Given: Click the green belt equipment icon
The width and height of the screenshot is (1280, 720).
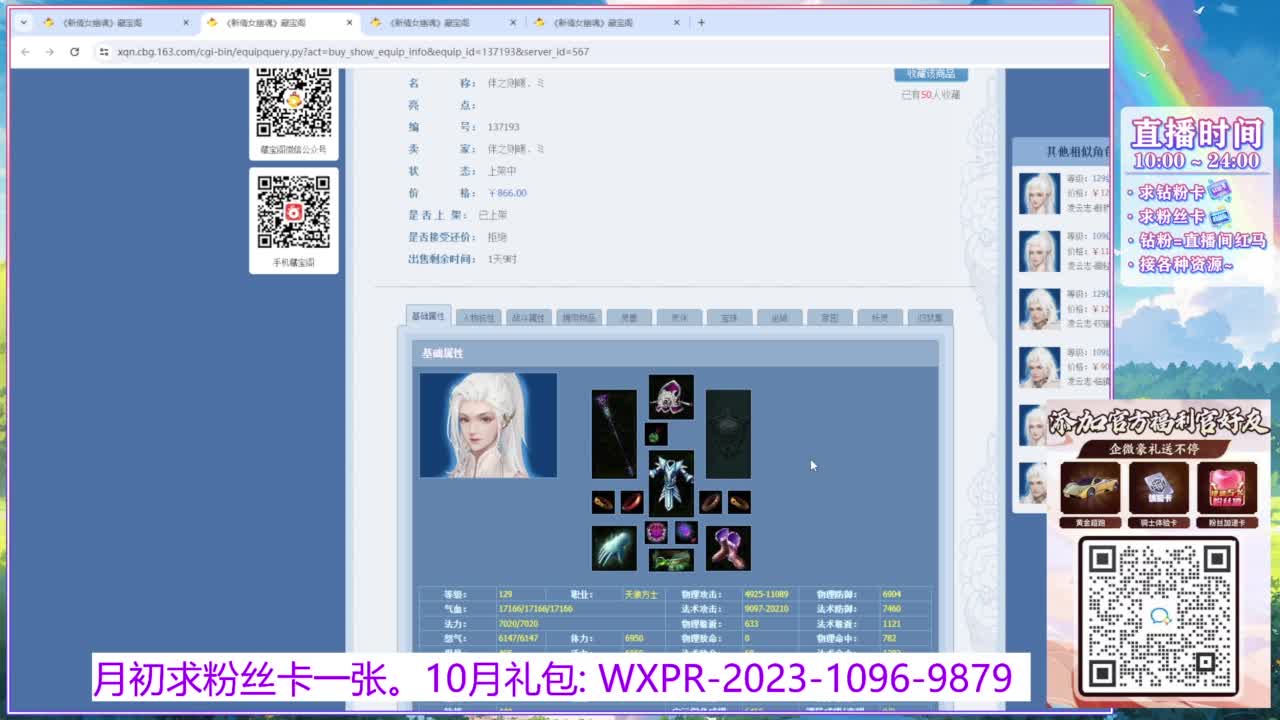Looking at the screenshot, I should [x=671, y=559].
